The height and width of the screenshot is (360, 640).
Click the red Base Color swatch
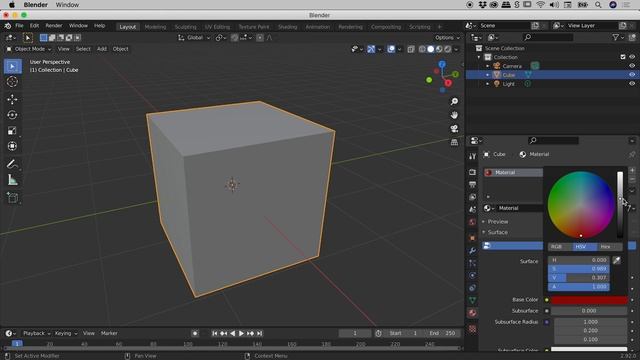(589, 300)
